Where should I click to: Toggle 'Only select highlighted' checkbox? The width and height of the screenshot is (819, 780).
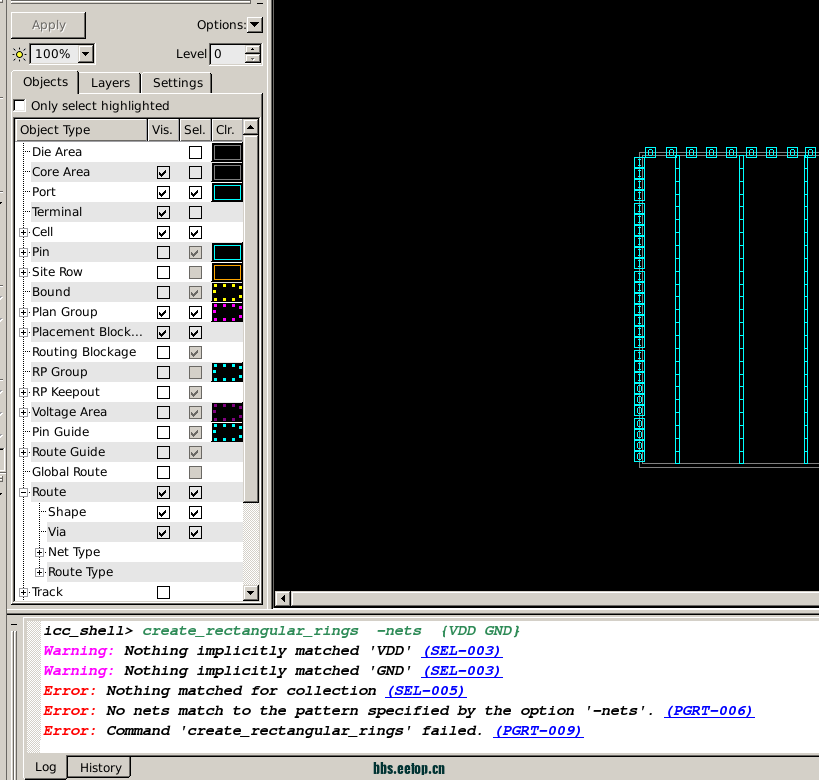tap(19, 106)
